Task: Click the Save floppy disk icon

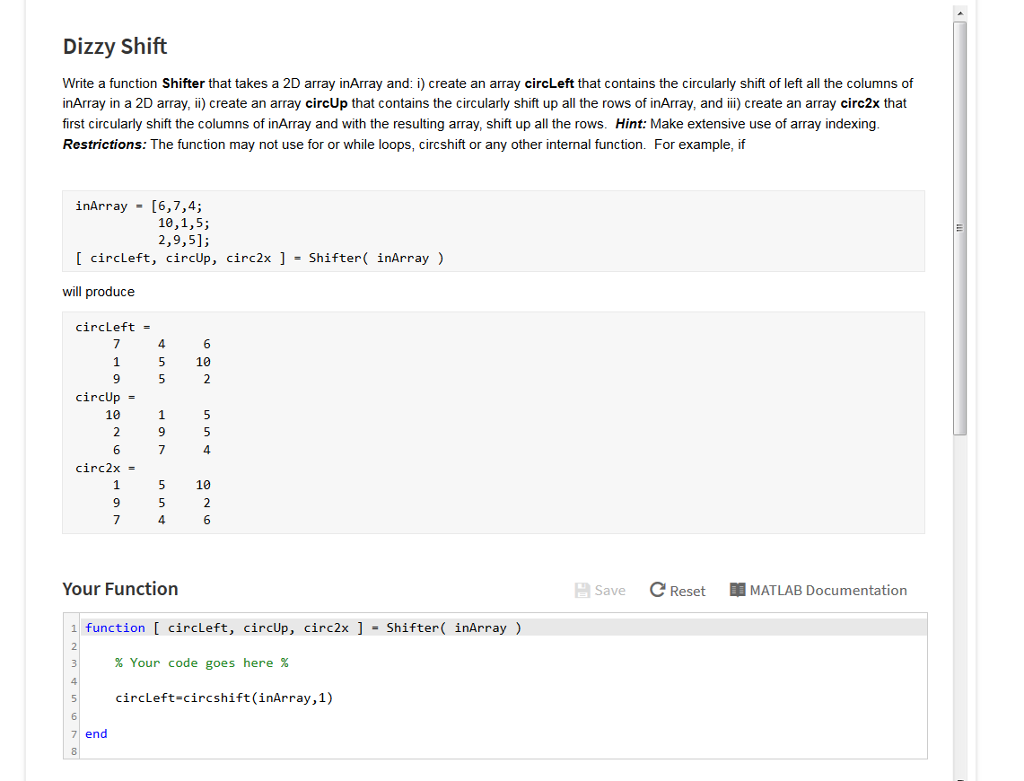Action: [x=580, y=590]
